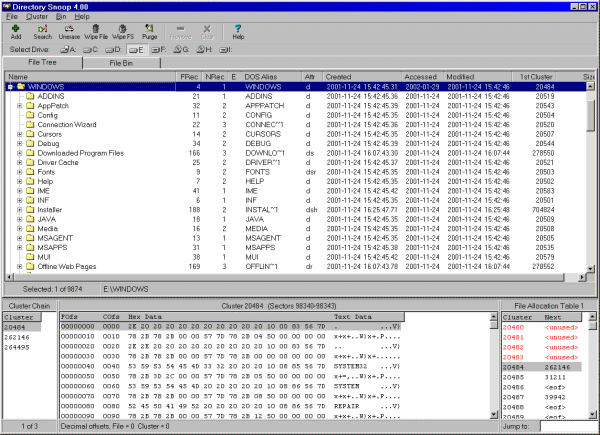The image size is (600, 435).
Task: Select CD drive G:
Action: coord(181,48)
